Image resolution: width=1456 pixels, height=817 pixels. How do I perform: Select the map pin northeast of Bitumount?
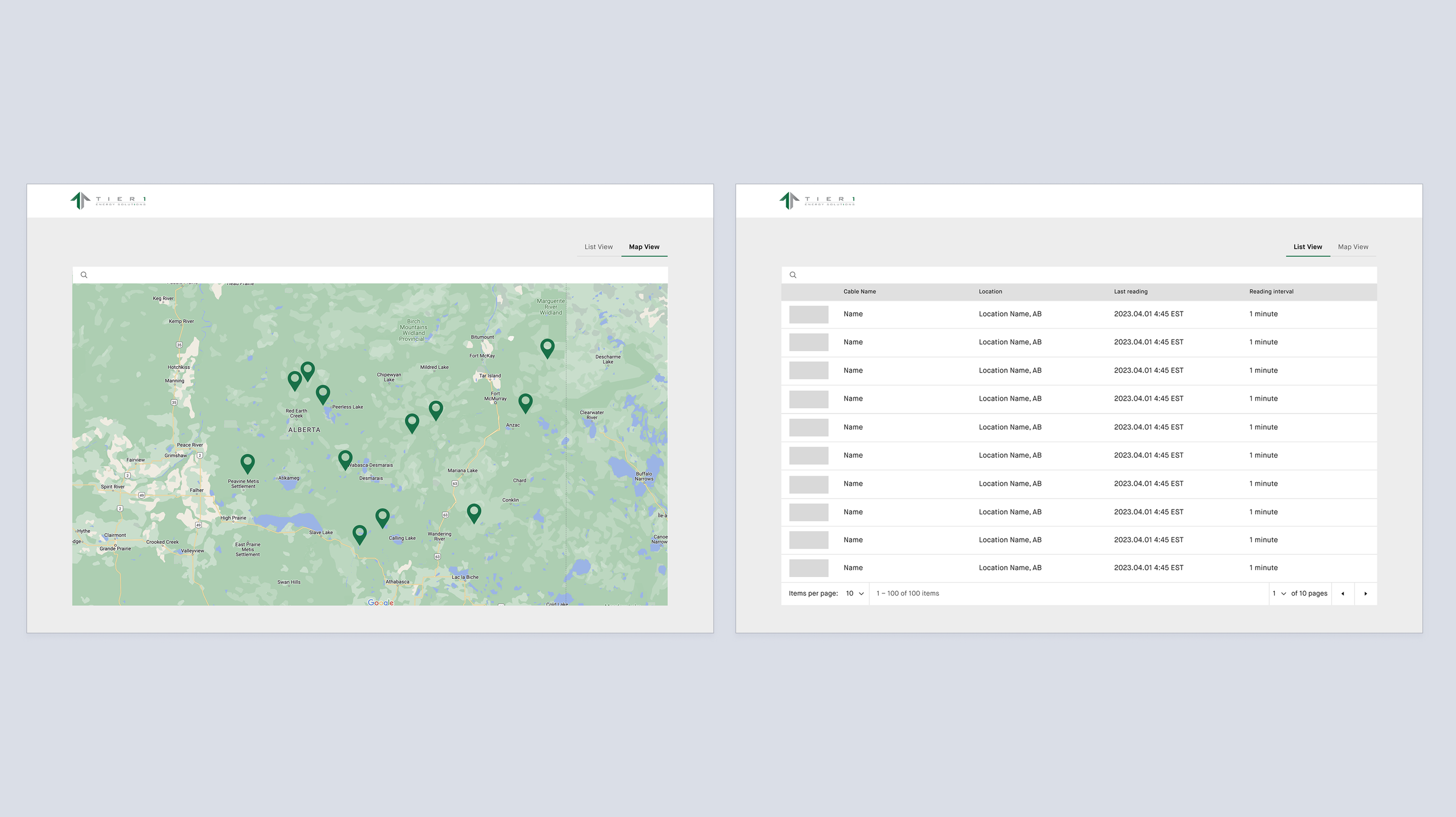547,348
